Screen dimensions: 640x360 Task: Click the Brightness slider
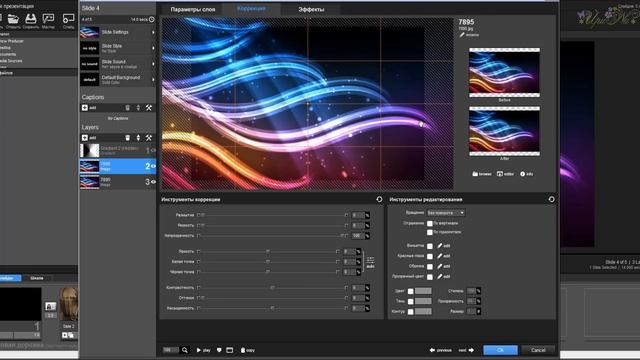pyautogui.click(x=268, y=251)
